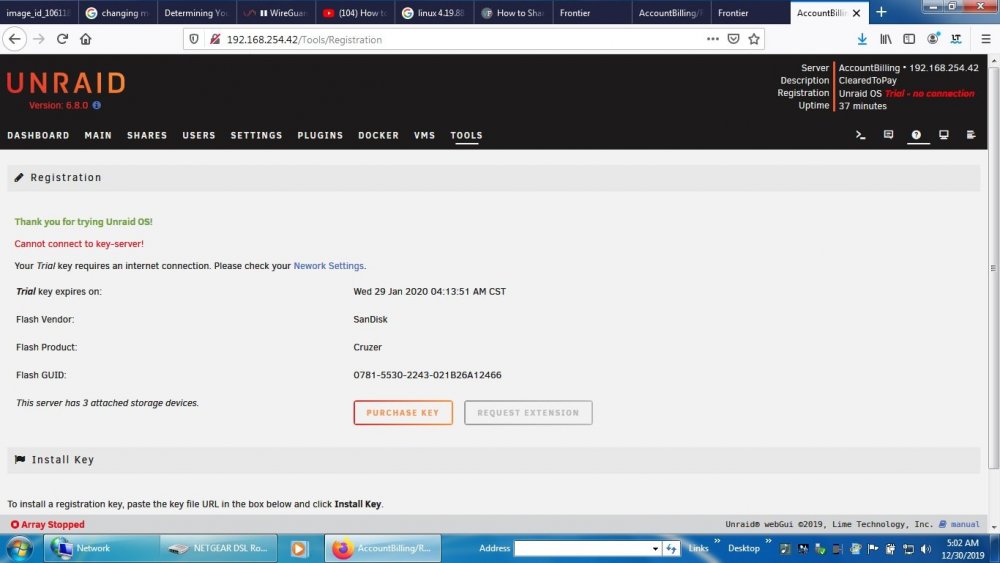Toggle the Firefox sidebar icon

[909, 39]
